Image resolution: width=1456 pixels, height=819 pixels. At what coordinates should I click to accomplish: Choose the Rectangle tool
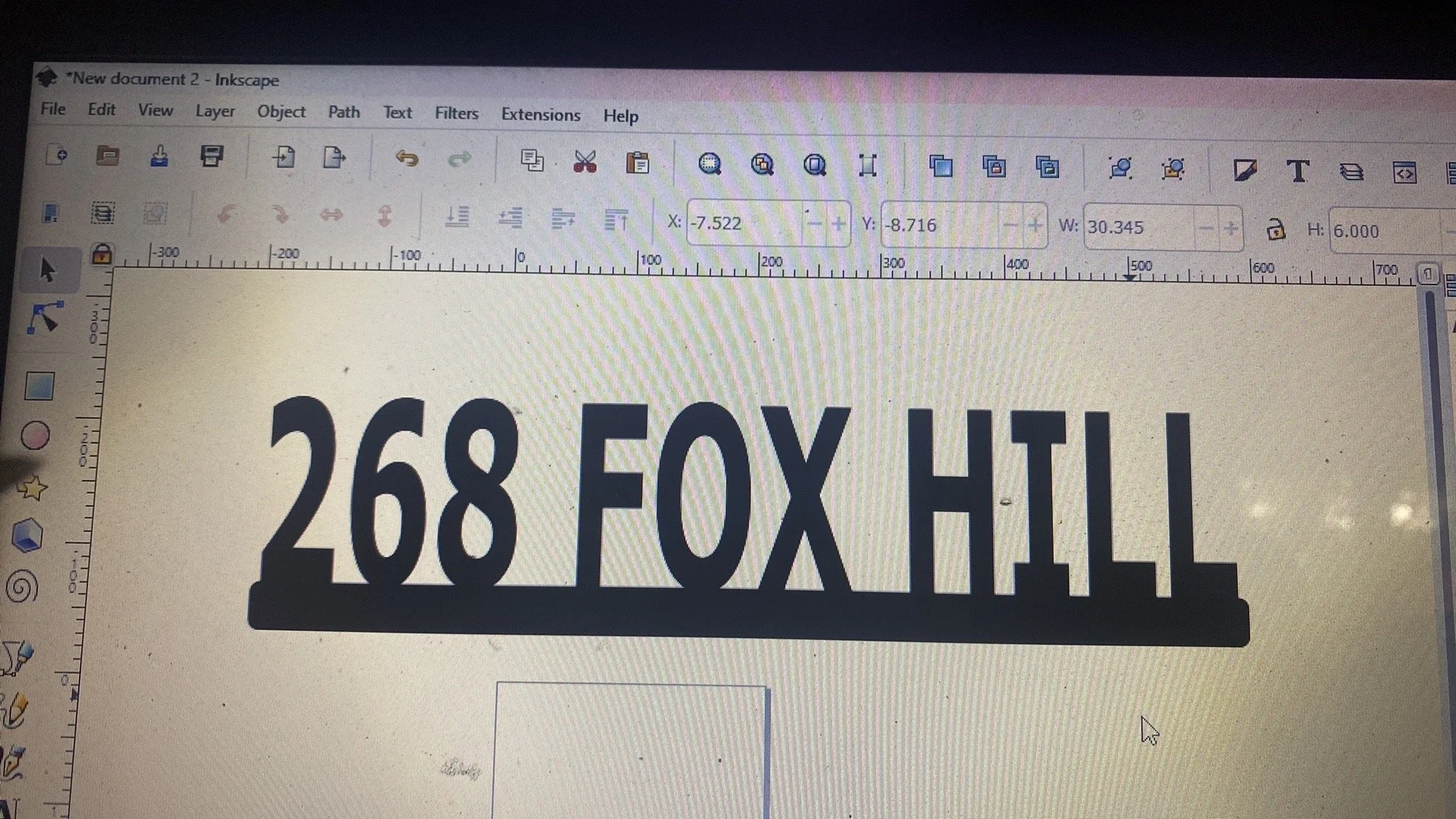pos(39,386)
